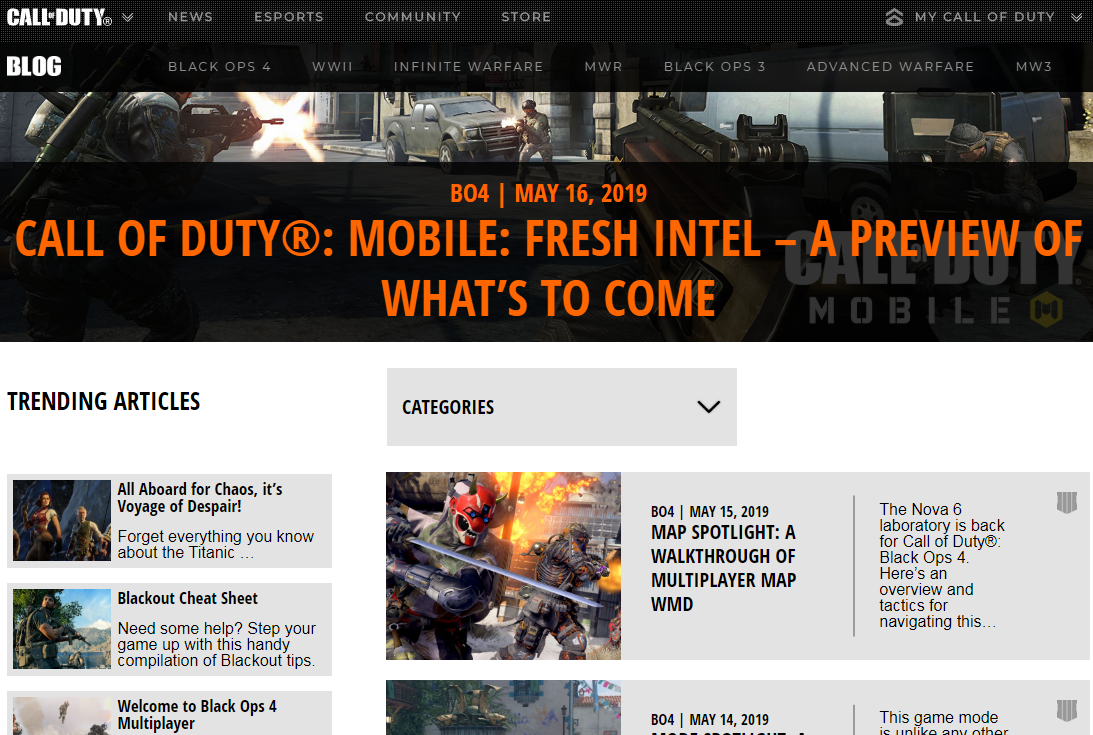Screen dimensions: 1093x735
Task: Click Black Ops 4 emblem icon on WMD card
Action: [1067, 502]
